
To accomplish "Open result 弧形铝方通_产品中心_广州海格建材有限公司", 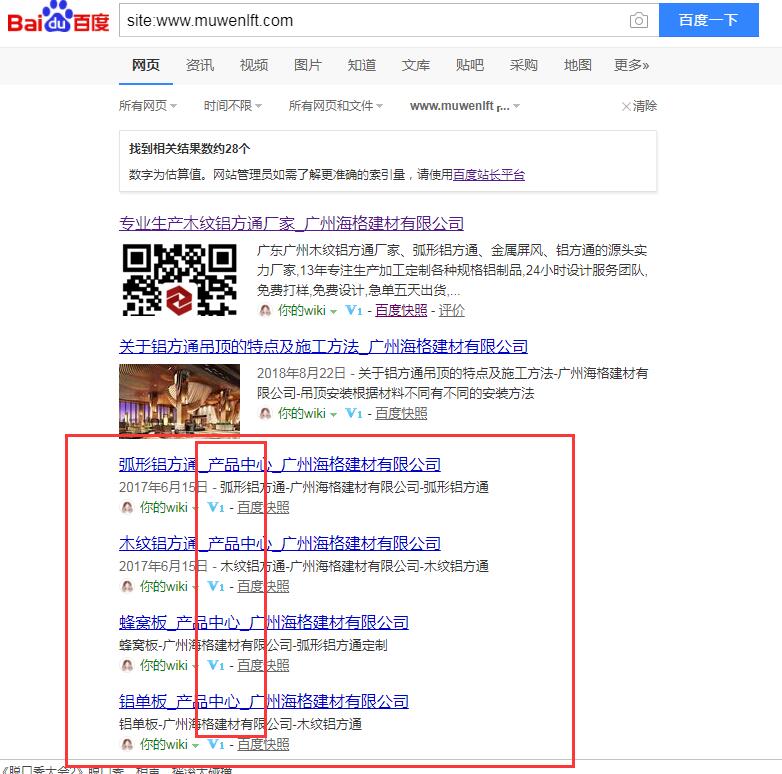I will coord(280,464).
